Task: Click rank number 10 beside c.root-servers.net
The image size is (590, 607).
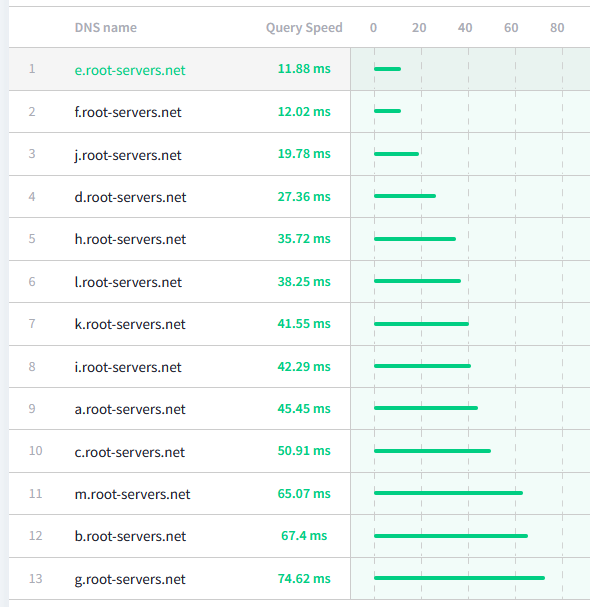Action: 36,451
